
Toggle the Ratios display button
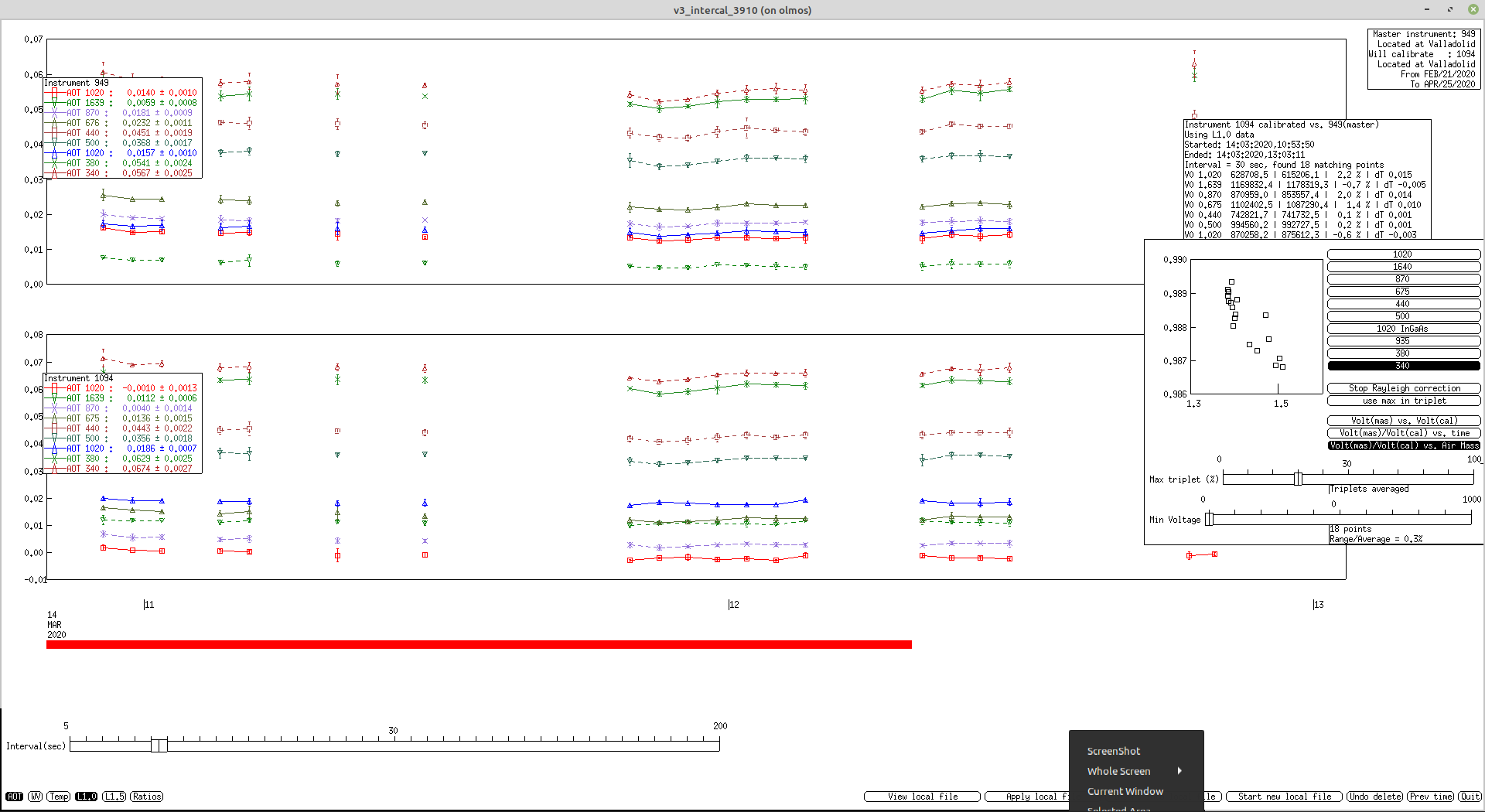click(146, 797)
